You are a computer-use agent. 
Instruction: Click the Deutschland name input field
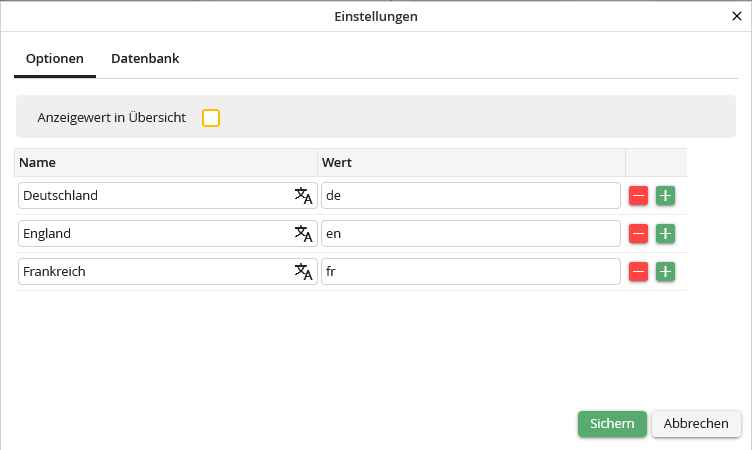[x=150, y=196]
